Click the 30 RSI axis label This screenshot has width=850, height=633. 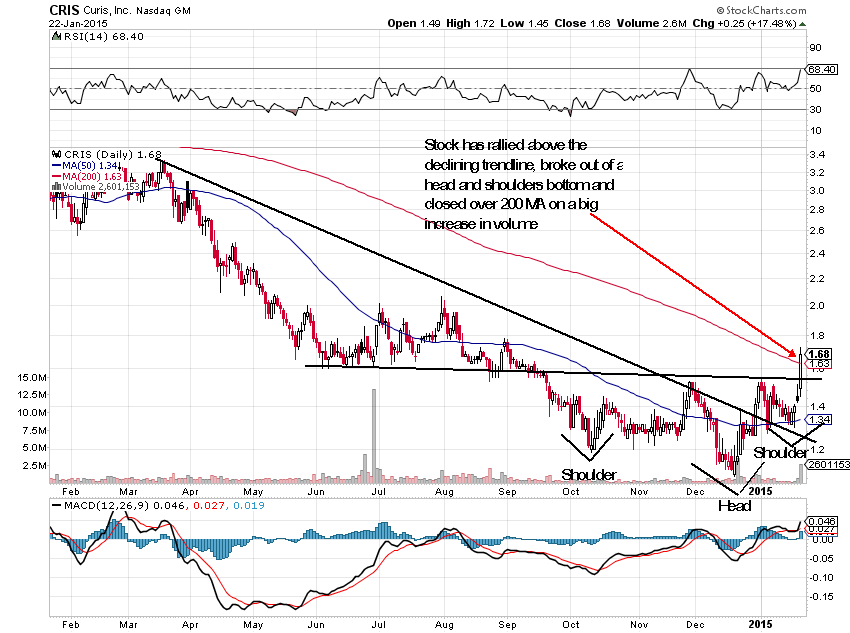(x=815, y=109)
